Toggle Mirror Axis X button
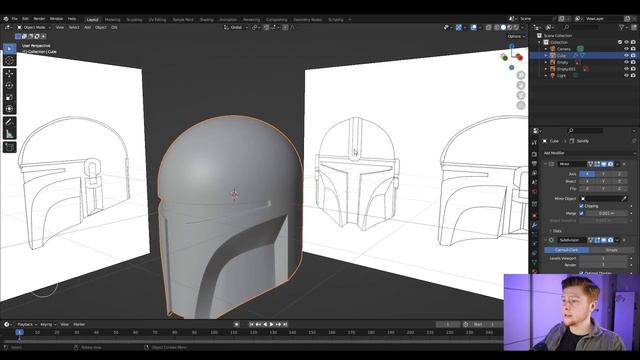640x360 pixels. point(587,174)
